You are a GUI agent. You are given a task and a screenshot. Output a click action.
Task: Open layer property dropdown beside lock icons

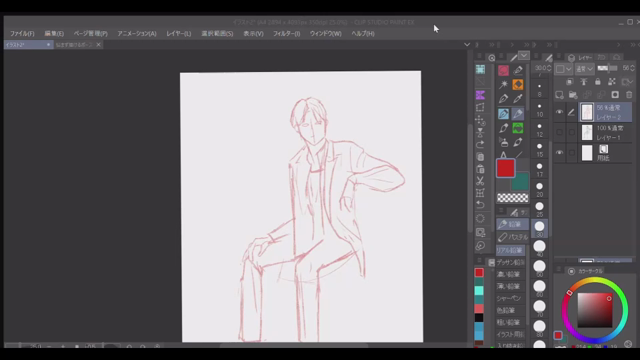coord(627,82)
